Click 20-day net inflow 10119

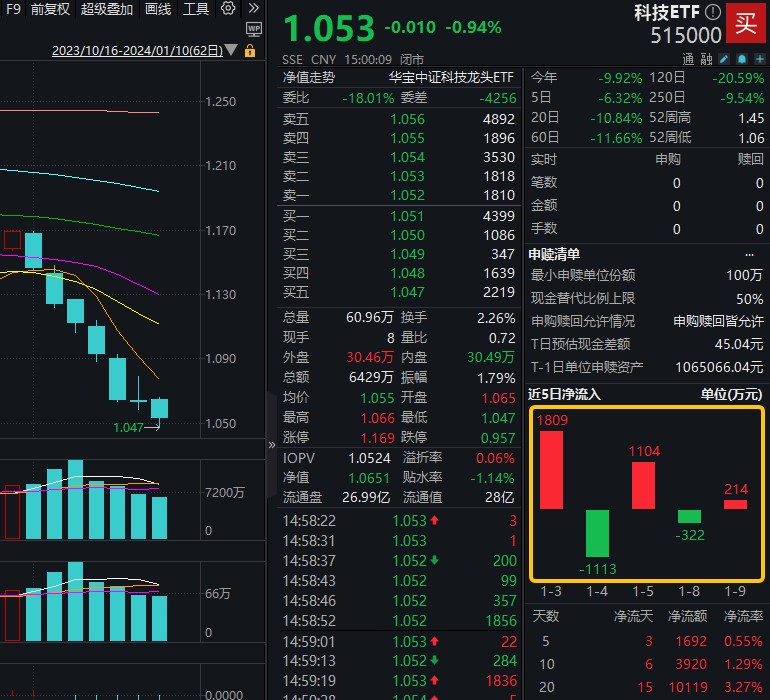[x=688, y=687]
